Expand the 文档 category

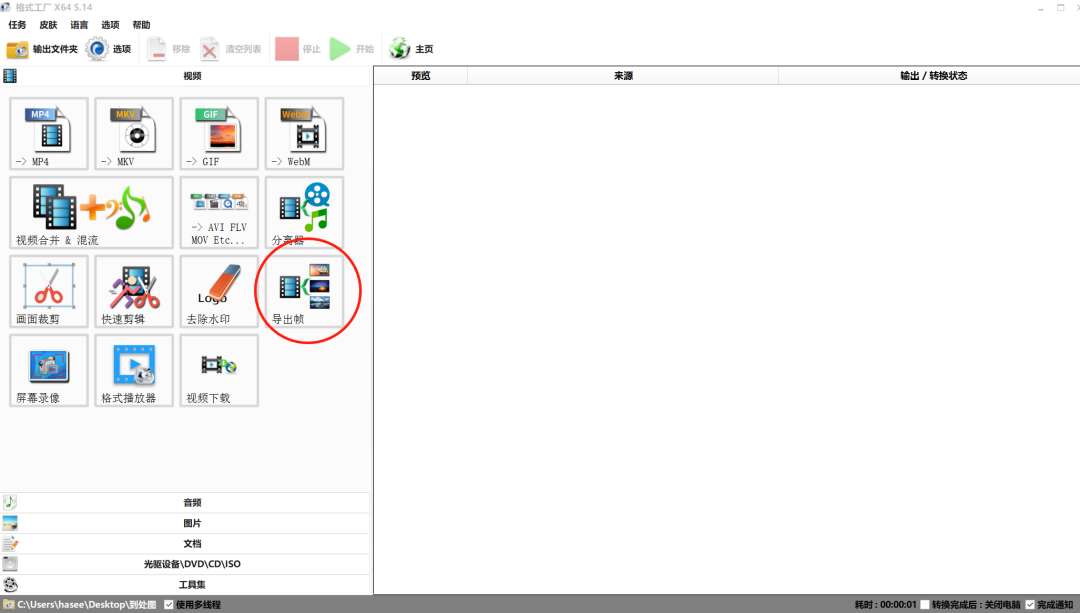[x=185, y=543]
